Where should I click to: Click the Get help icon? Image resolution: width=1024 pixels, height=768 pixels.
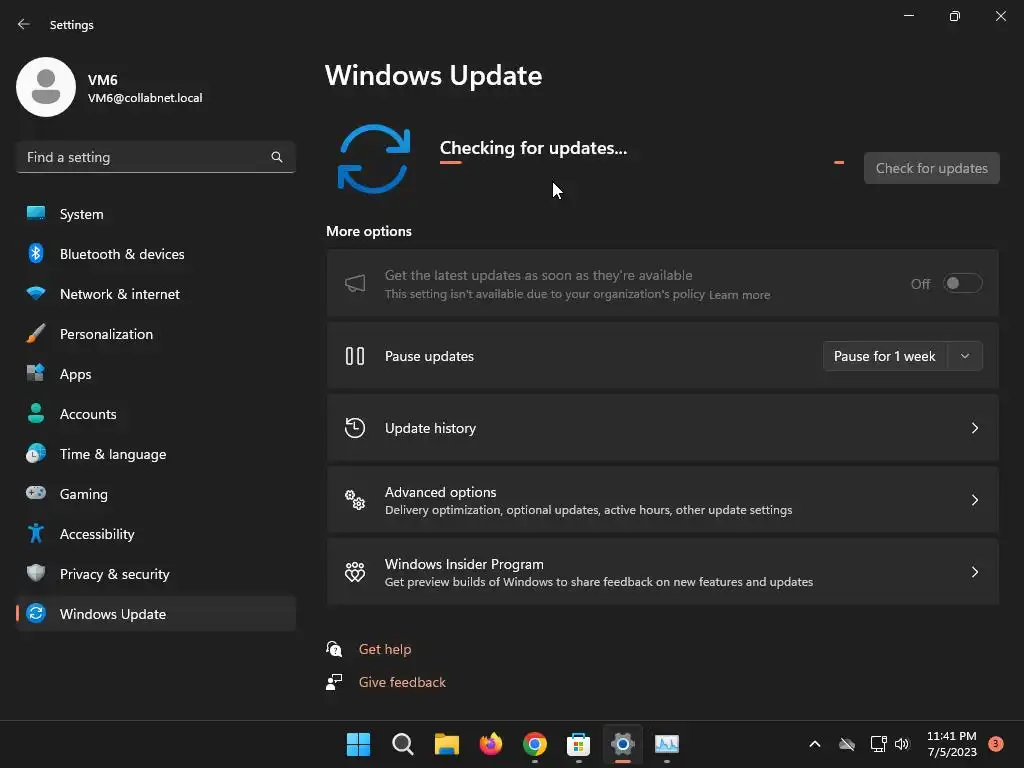(x=334, y=648)
